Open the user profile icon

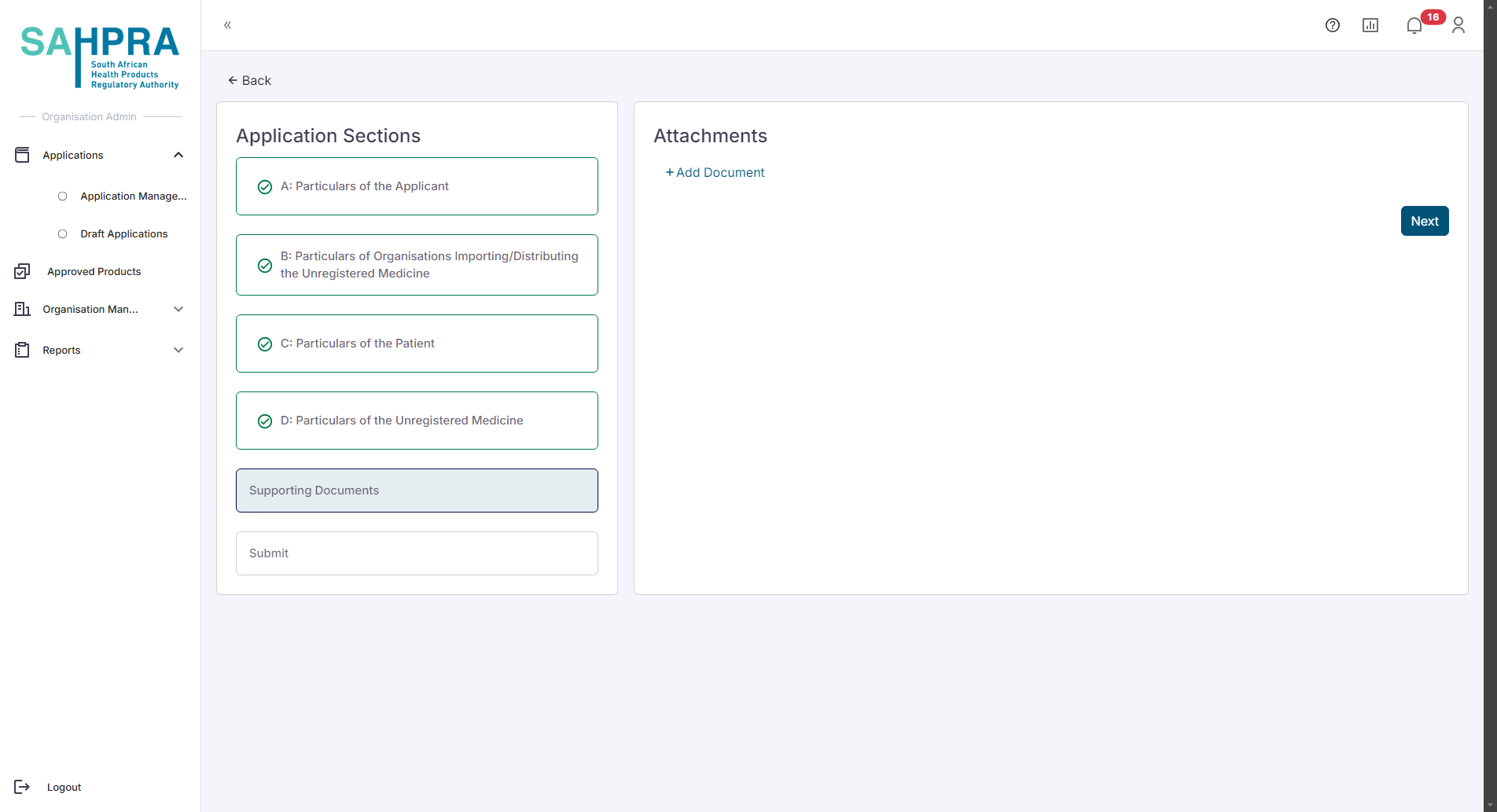[x=1458, y=25]
